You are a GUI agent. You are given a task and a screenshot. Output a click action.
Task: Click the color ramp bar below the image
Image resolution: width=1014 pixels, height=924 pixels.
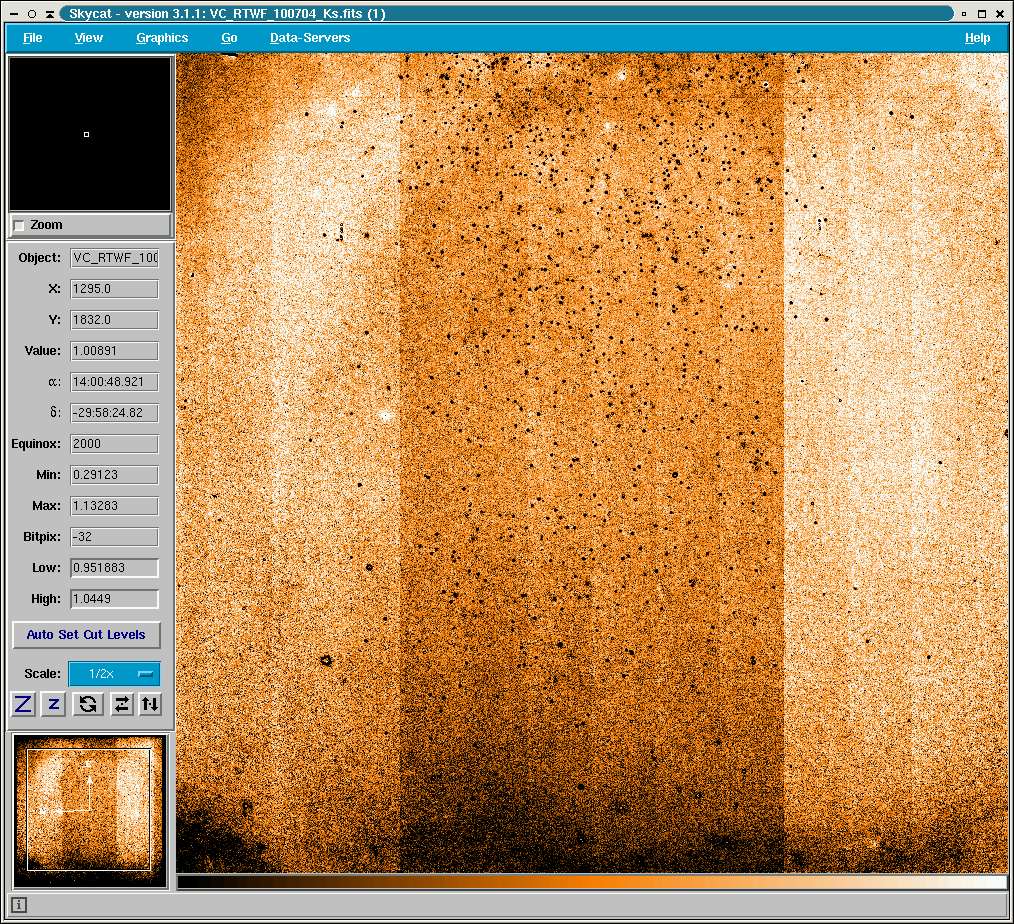(x=591, y=882)
